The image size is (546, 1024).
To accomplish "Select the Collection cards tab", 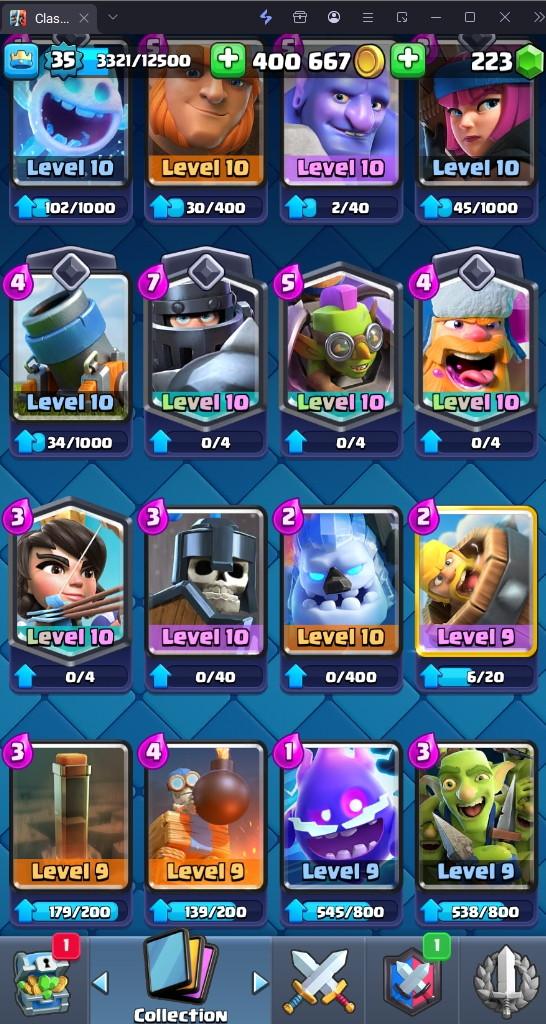I will tap(180, 978).
